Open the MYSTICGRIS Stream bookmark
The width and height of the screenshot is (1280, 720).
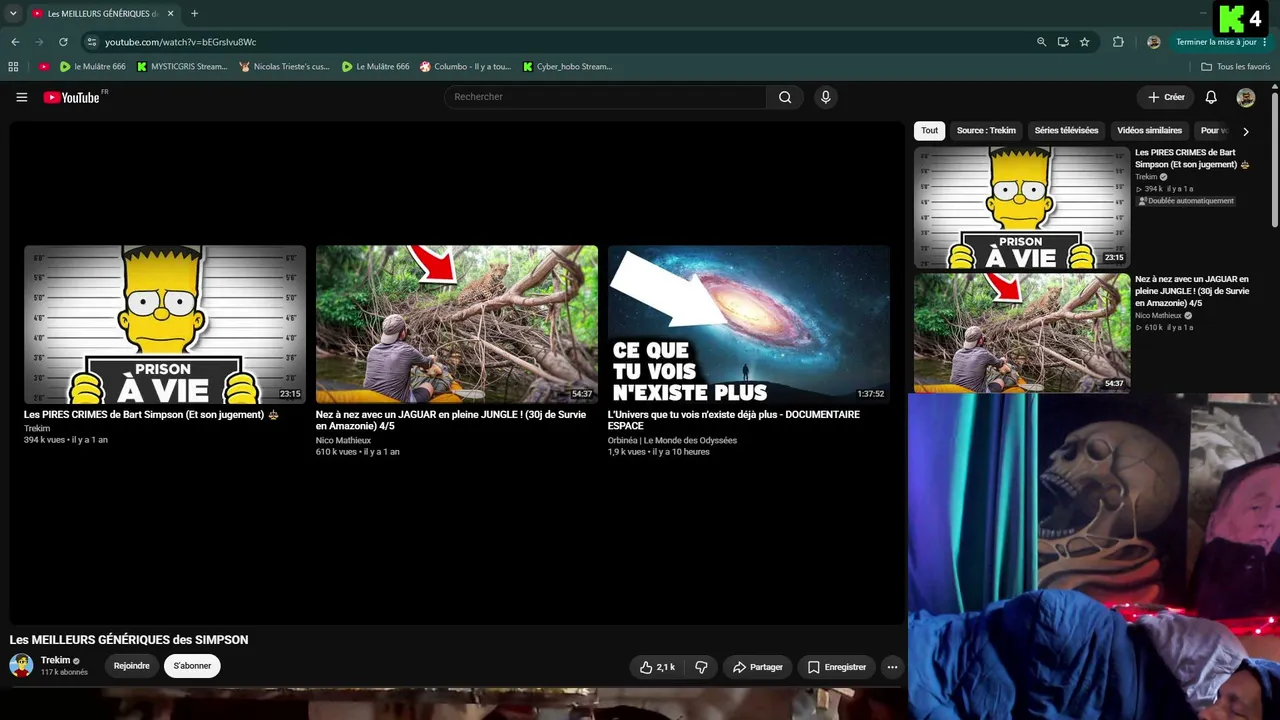(x=182, y=67)
